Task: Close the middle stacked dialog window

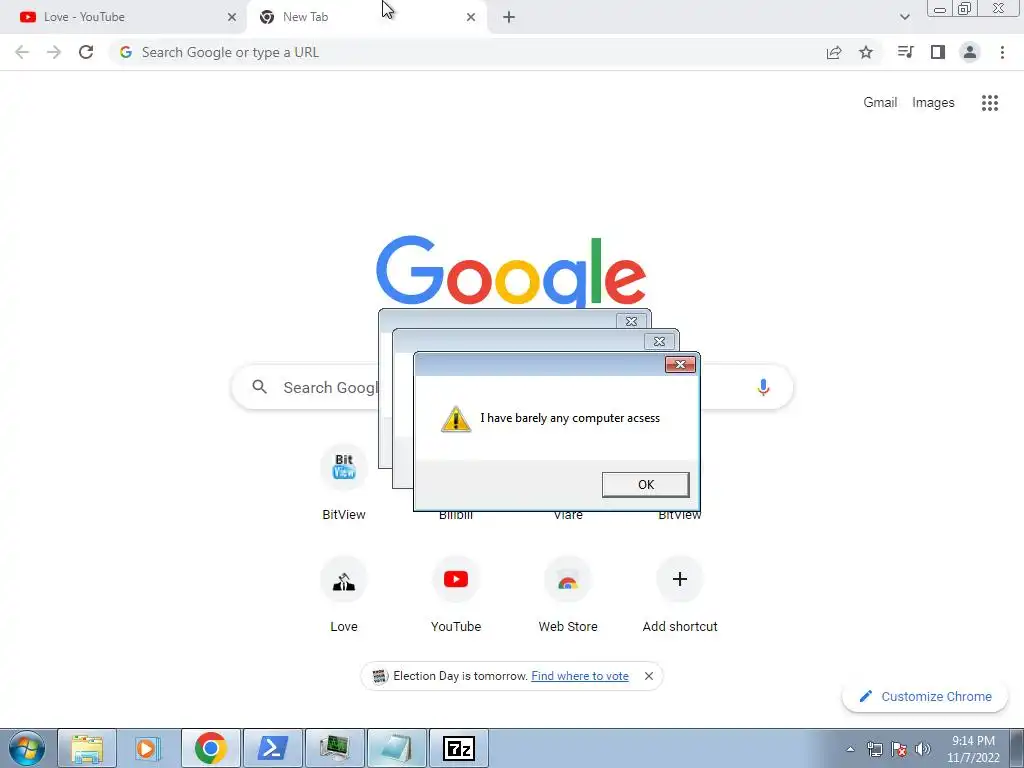Action: click(660, 342)
